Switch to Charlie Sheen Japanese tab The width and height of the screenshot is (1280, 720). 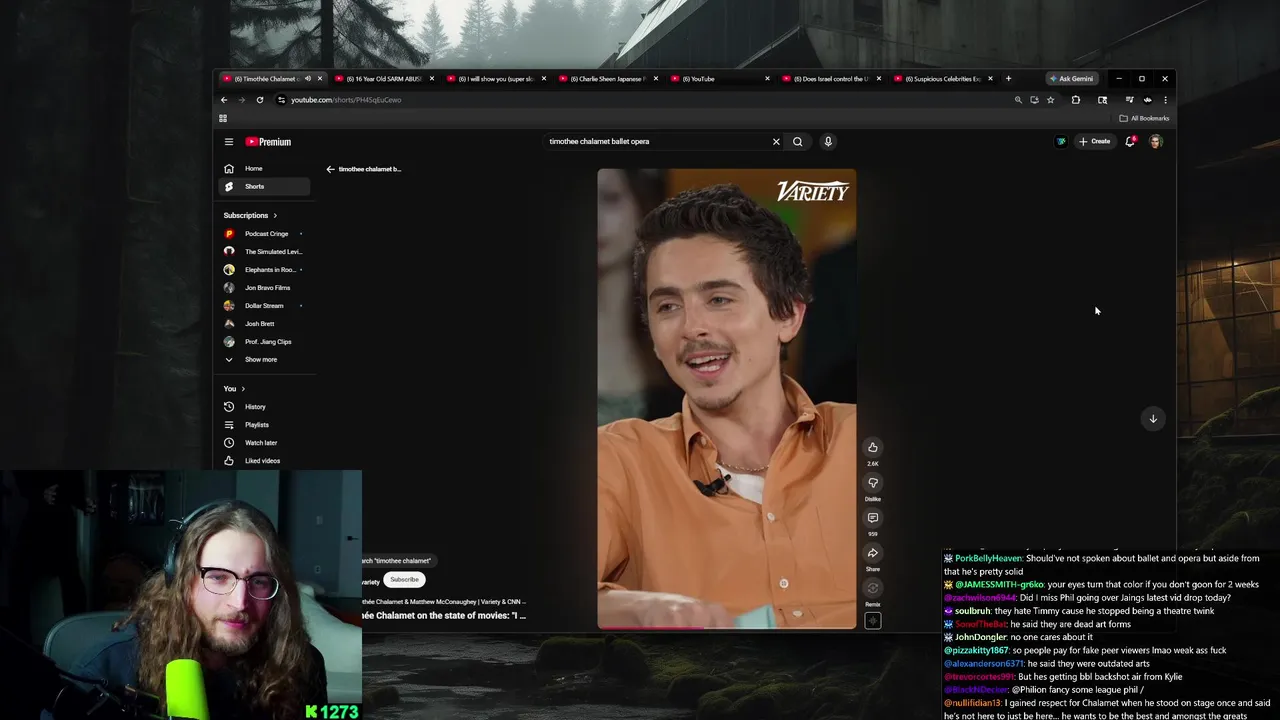tap(608, 79)
